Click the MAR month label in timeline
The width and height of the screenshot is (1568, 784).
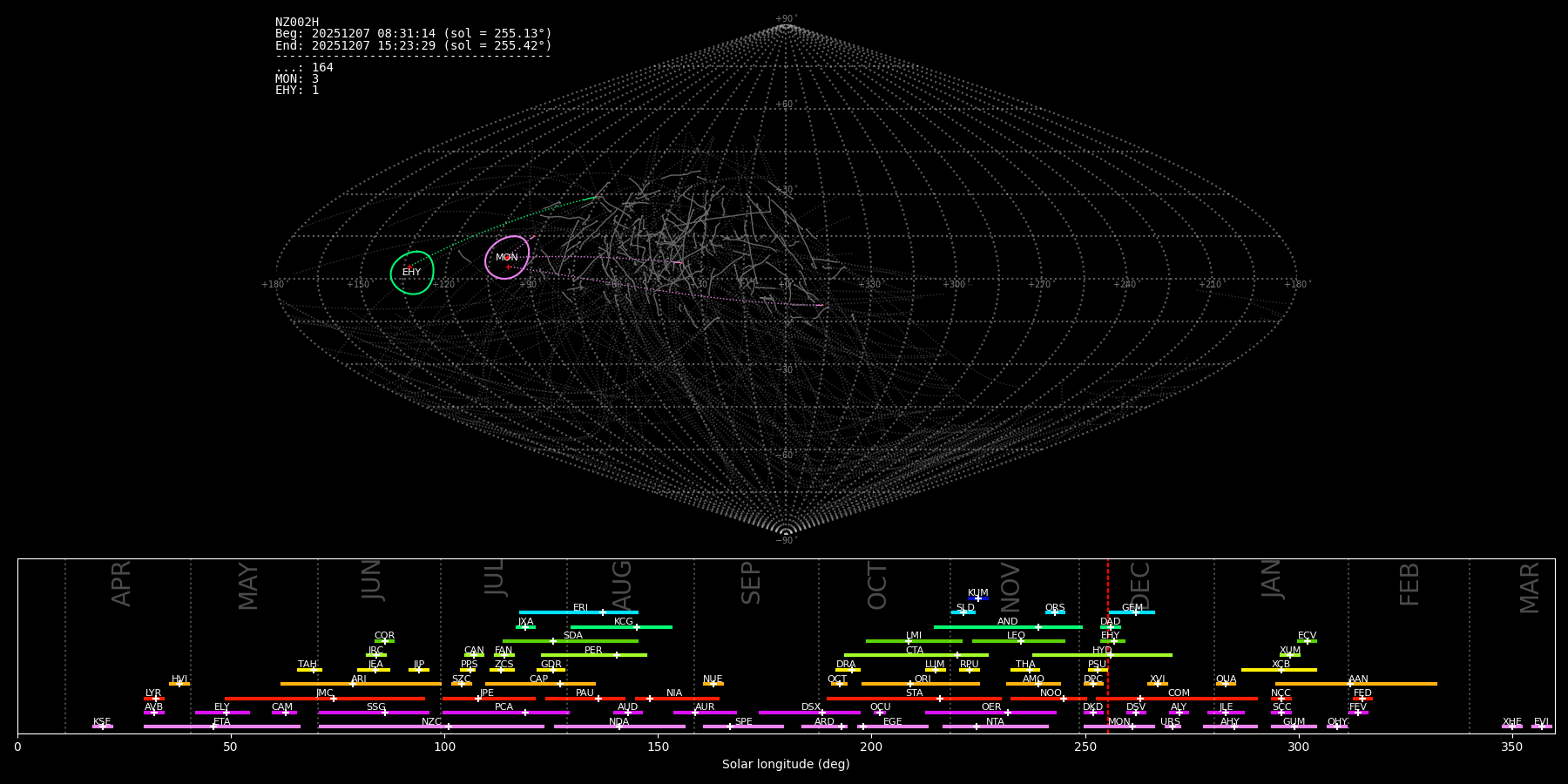pyautogui.click(x=1530, y=588)
